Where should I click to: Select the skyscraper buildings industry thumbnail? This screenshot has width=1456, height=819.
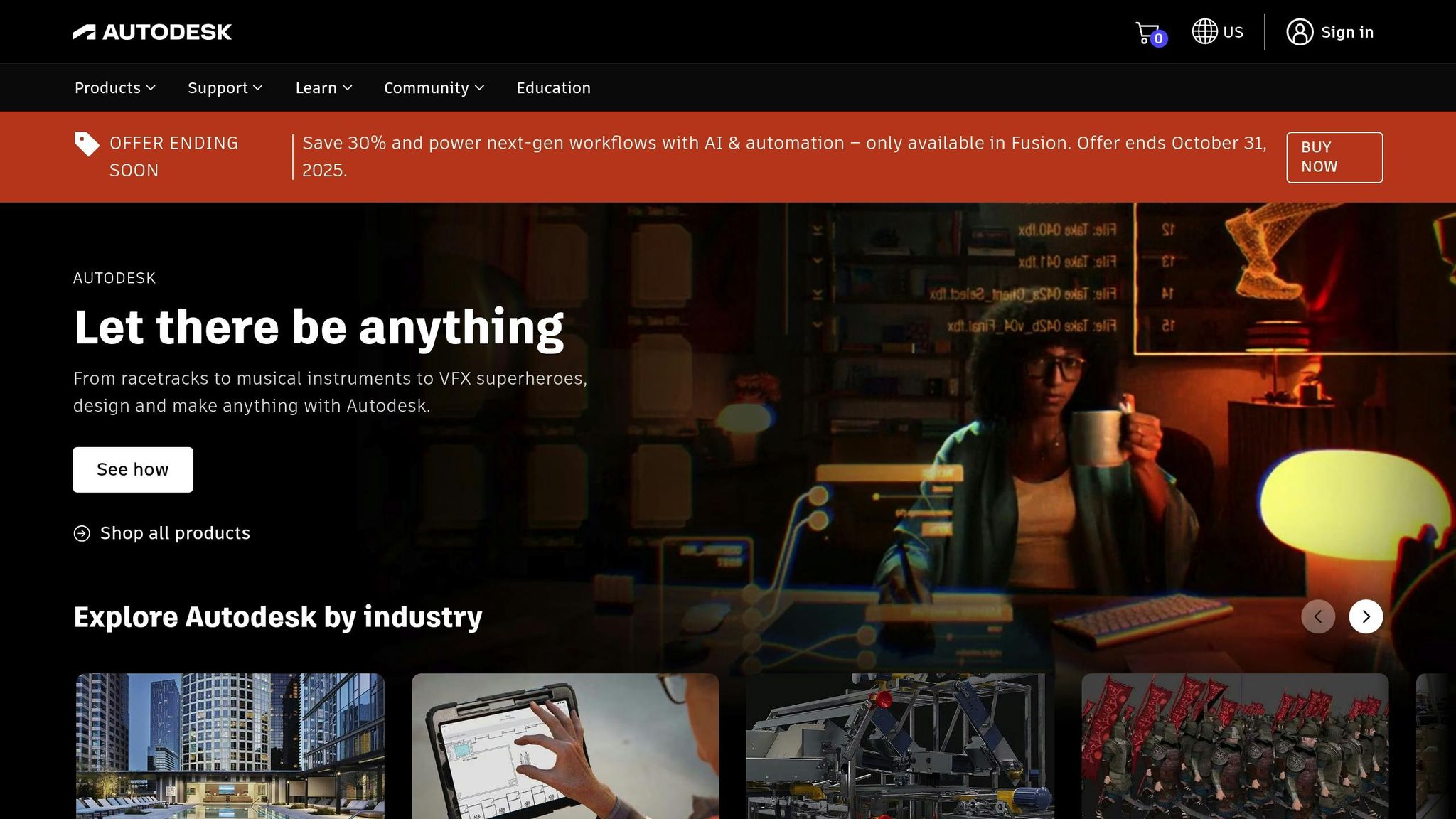tap(230, 745)
